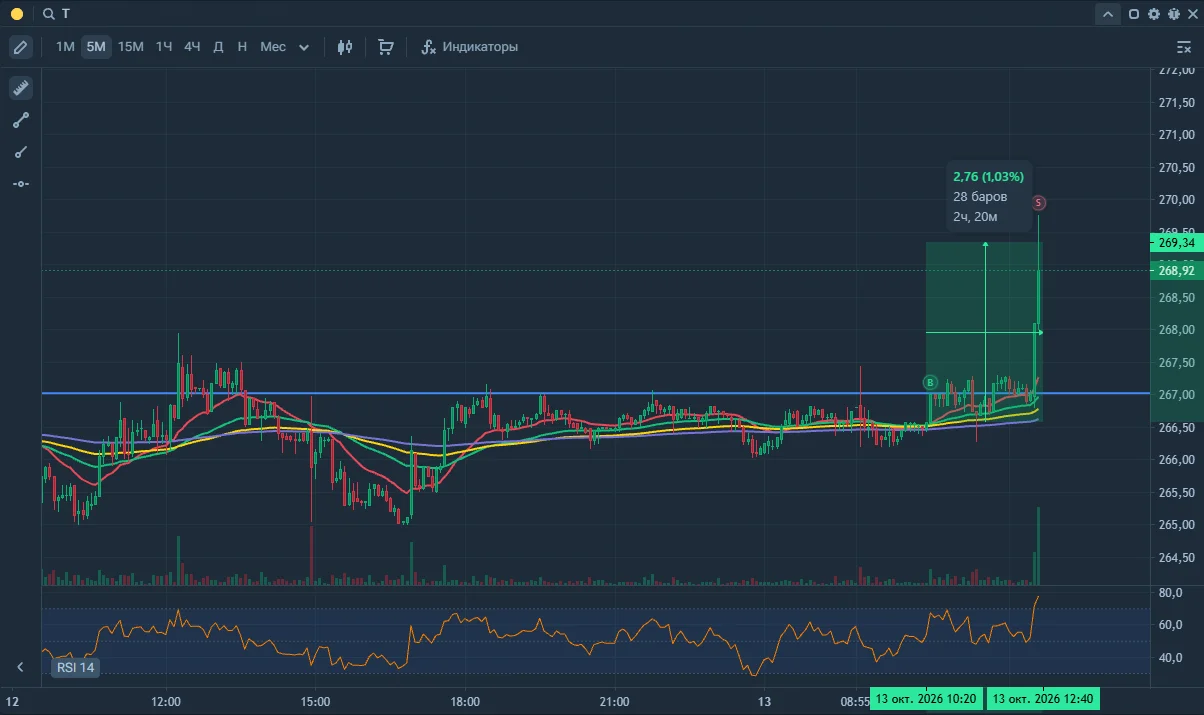This screenshot has height=715, width=1204.
Task: Collapse the widget with the up chevron
Action: click(1107, 14)
